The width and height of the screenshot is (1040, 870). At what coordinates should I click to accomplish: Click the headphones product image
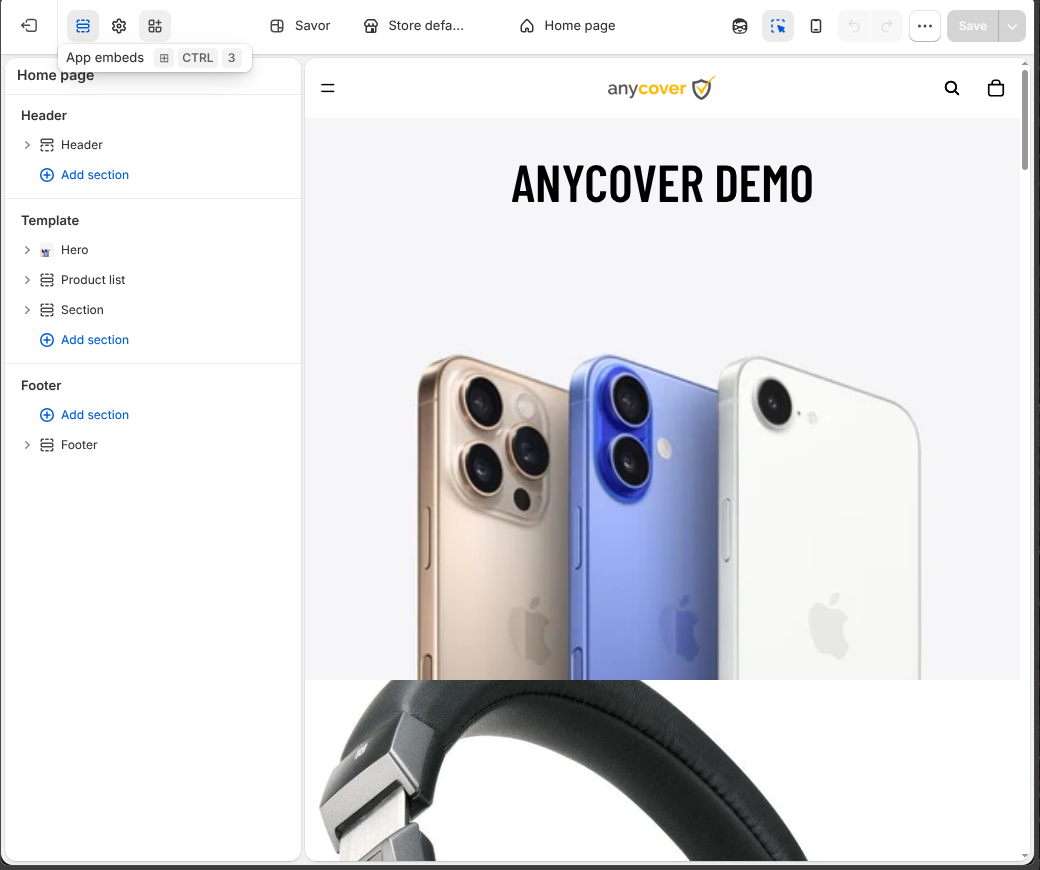coord(564,771)
